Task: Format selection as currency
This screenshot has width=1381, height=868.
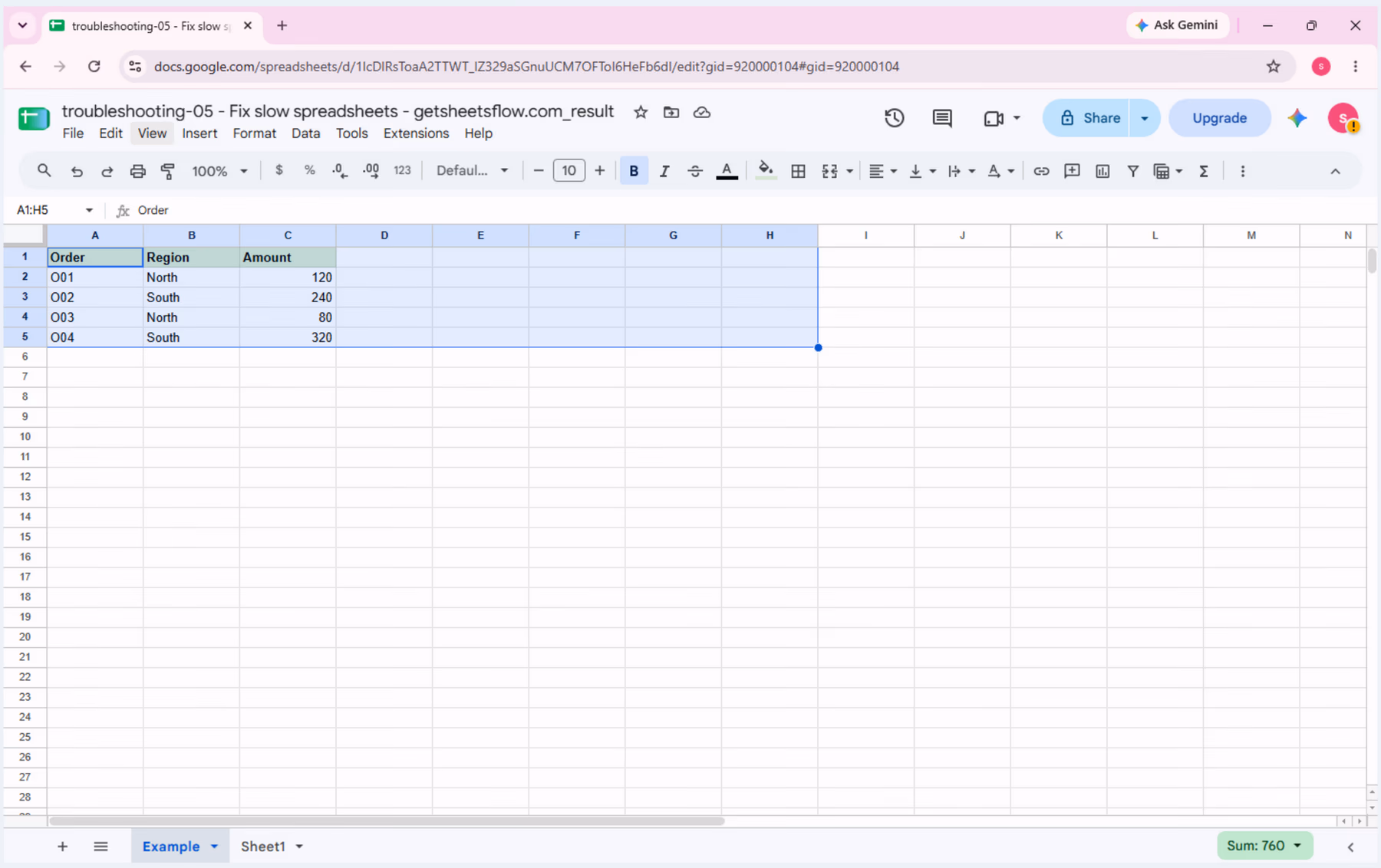Action: (279, 171)
